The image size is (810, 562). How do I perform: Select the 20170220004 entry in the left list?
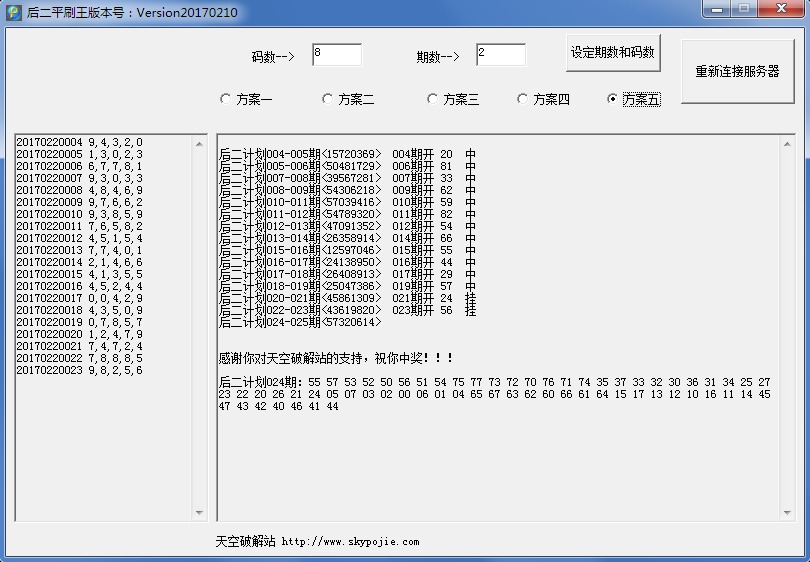pyautogui.click(x=80, y=142)
